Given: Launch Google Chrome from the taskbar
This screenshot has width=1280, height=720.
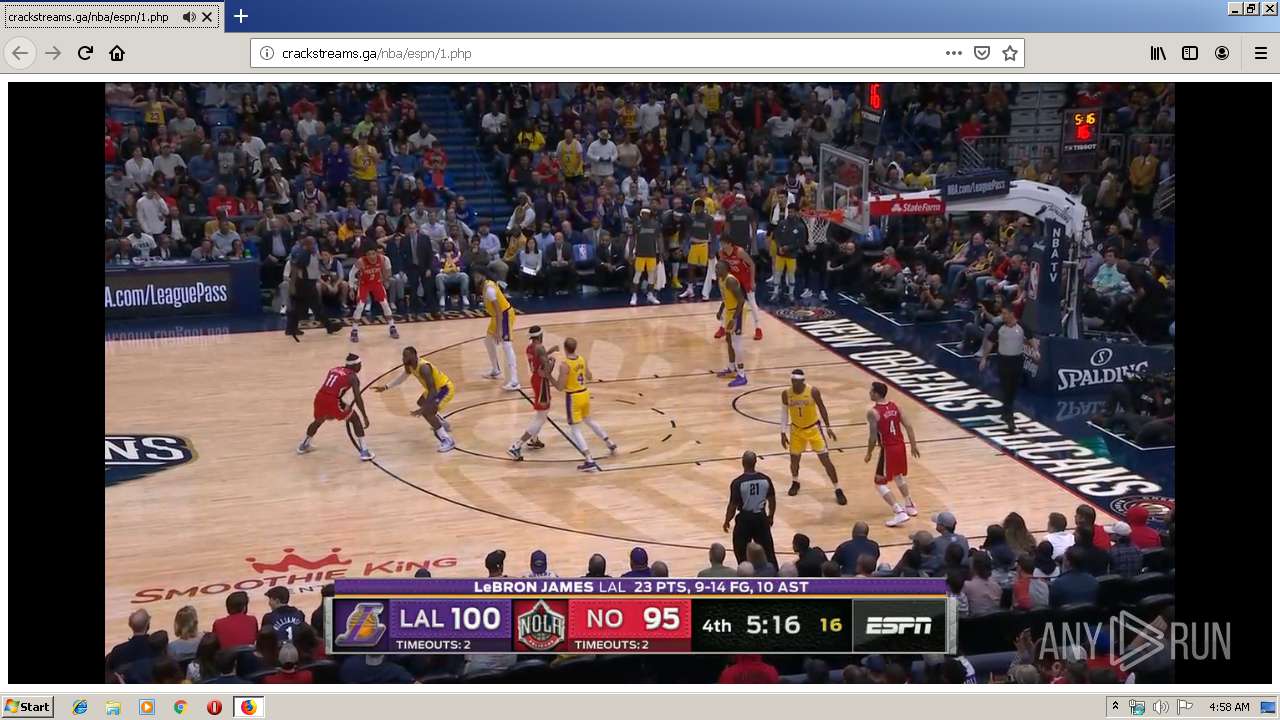Looking at the screenshot, I should point(180,707).
